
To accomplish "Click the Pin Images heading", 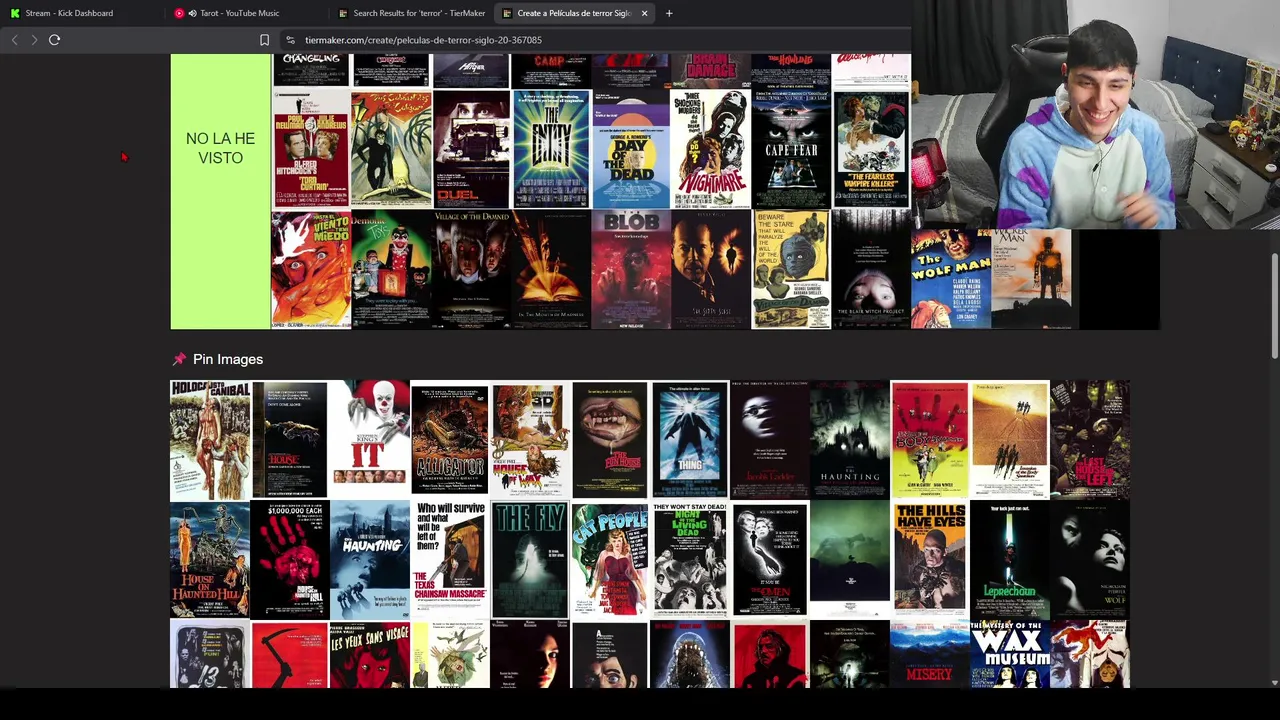I will point(228,359).
